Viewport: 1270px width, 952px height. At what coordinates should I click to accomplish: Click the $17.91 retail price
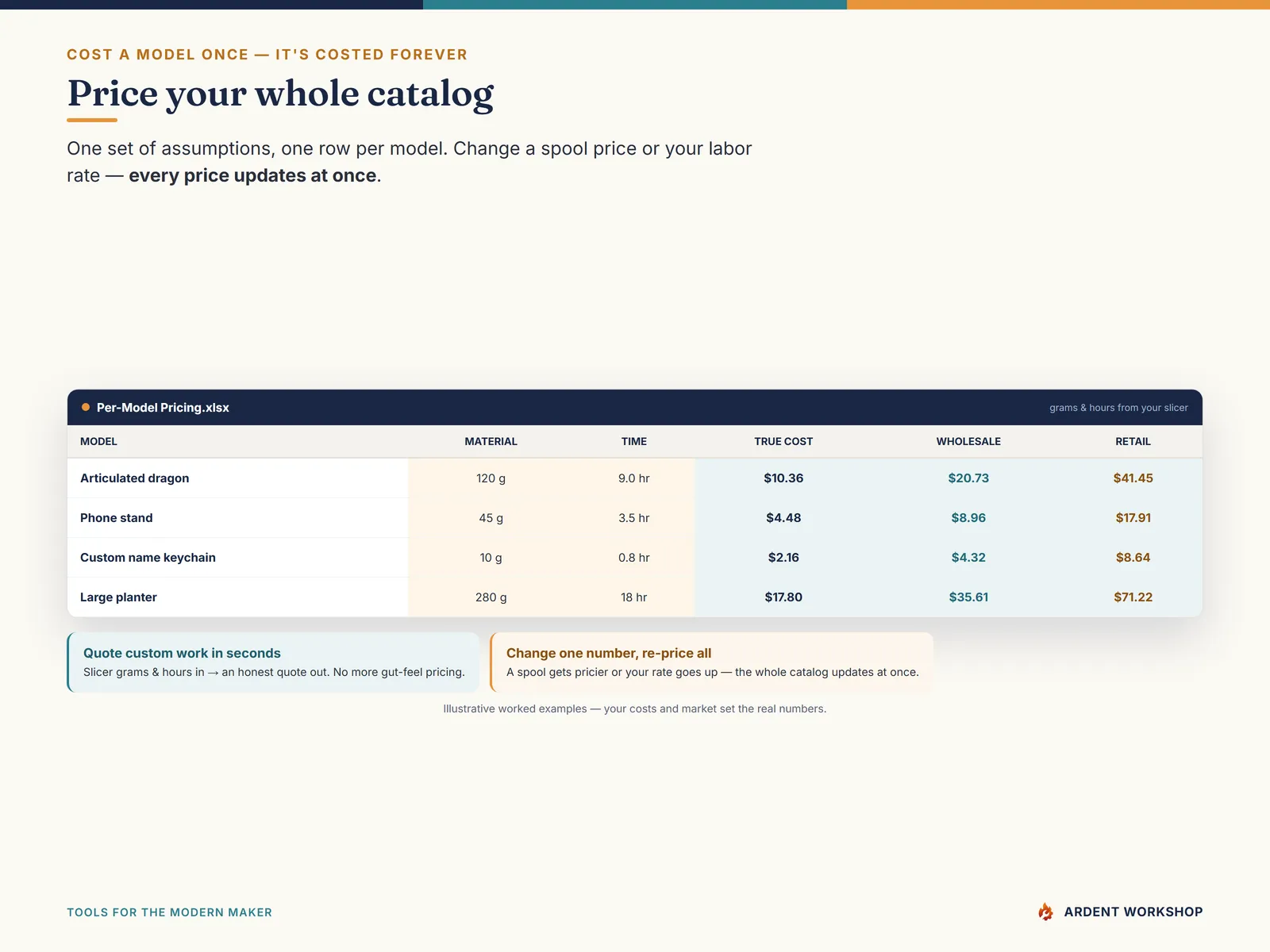click(1133, 517)
